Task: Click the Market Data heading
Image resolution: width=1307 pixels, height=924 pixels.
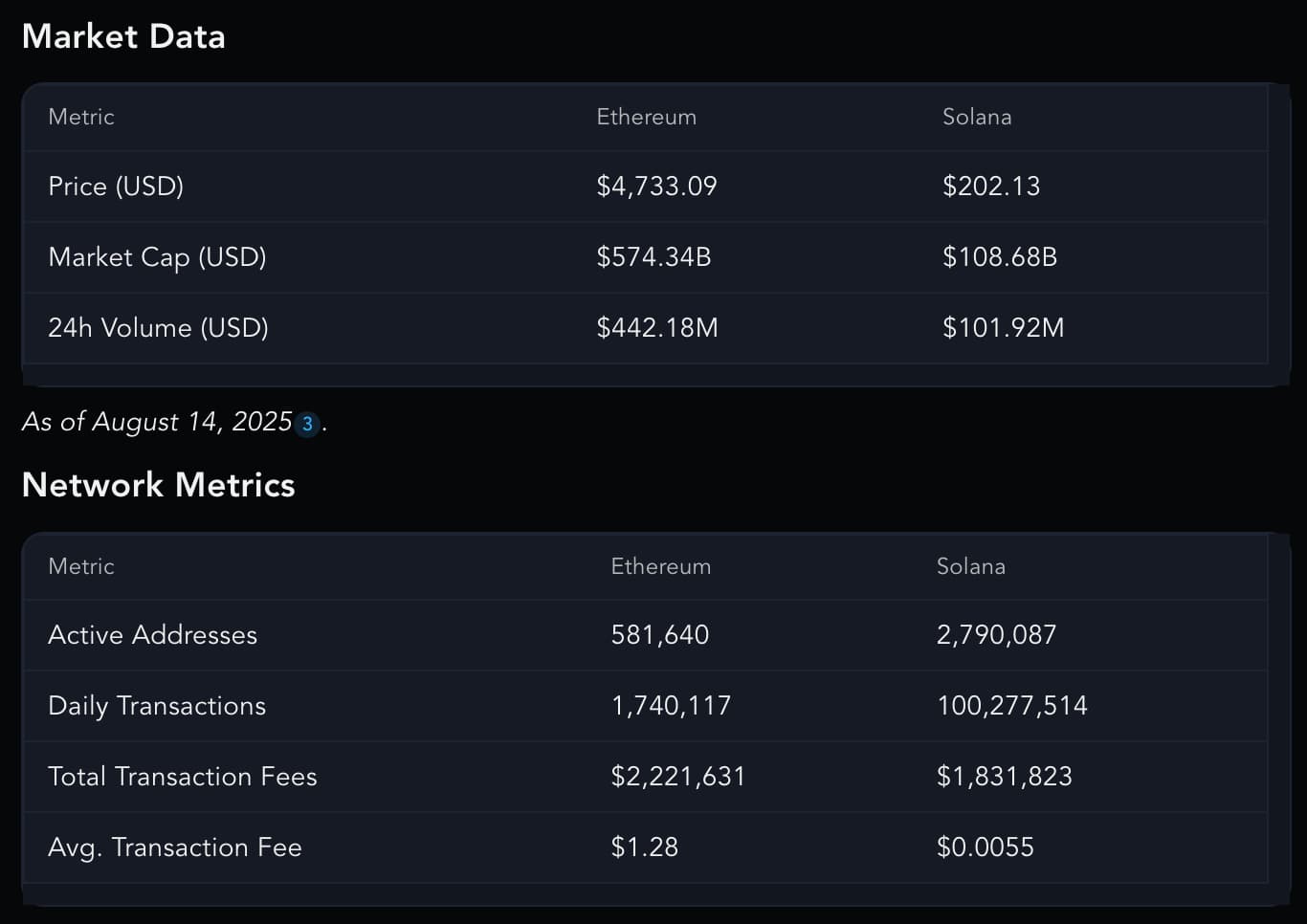Action: click(x=123, y=36)
